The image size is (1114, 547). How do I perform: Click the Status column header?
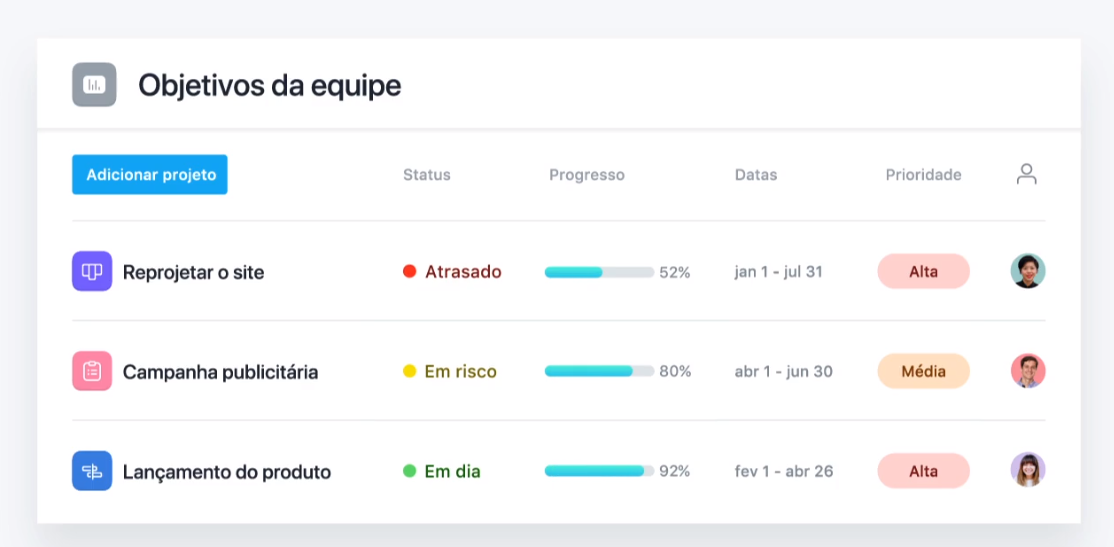(x=427, y=175)
